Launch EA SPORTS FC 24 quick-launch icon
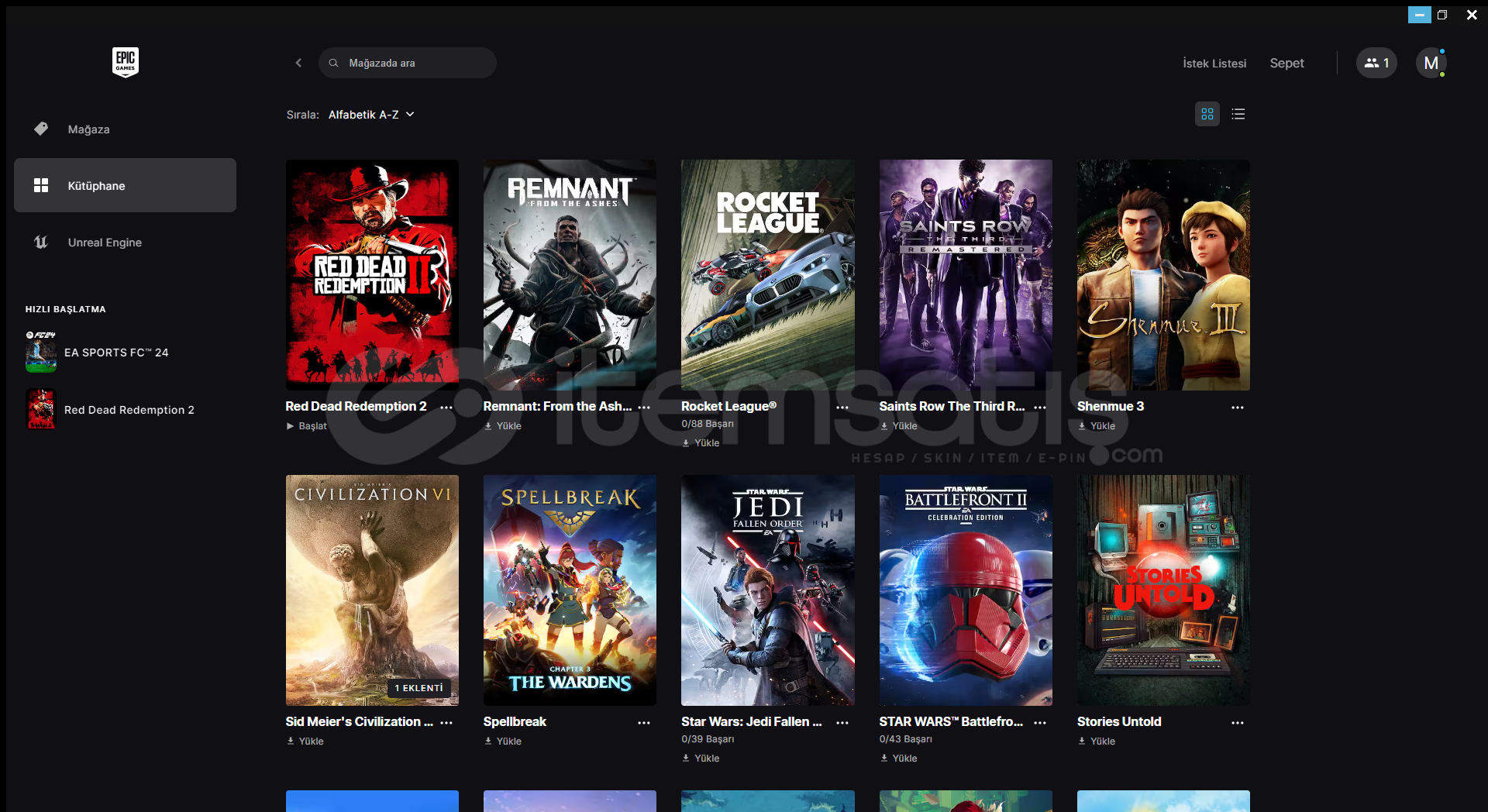Screen dimensions: 1488x812 point(41,352)
